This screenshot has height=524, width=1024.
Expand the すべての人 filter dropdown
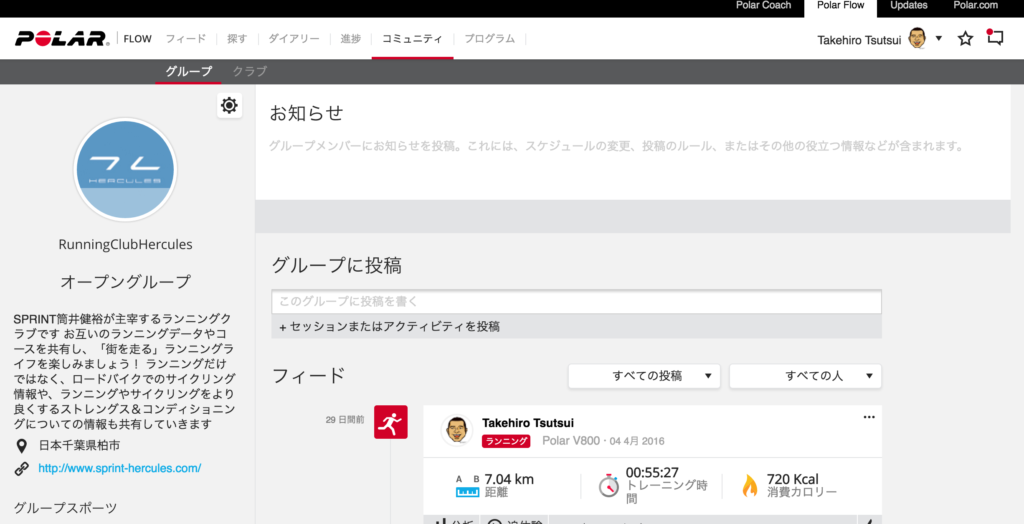point(805,376)
